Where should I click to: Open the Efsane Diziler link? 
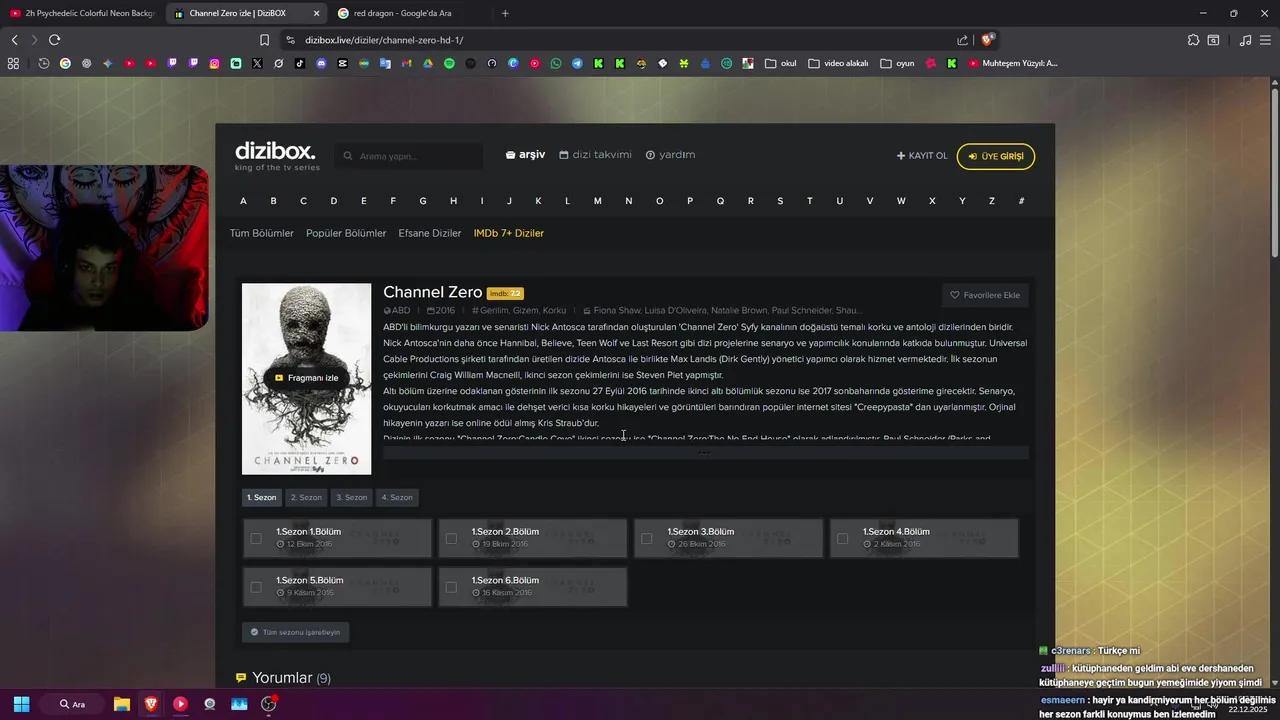tap(430, 233)
